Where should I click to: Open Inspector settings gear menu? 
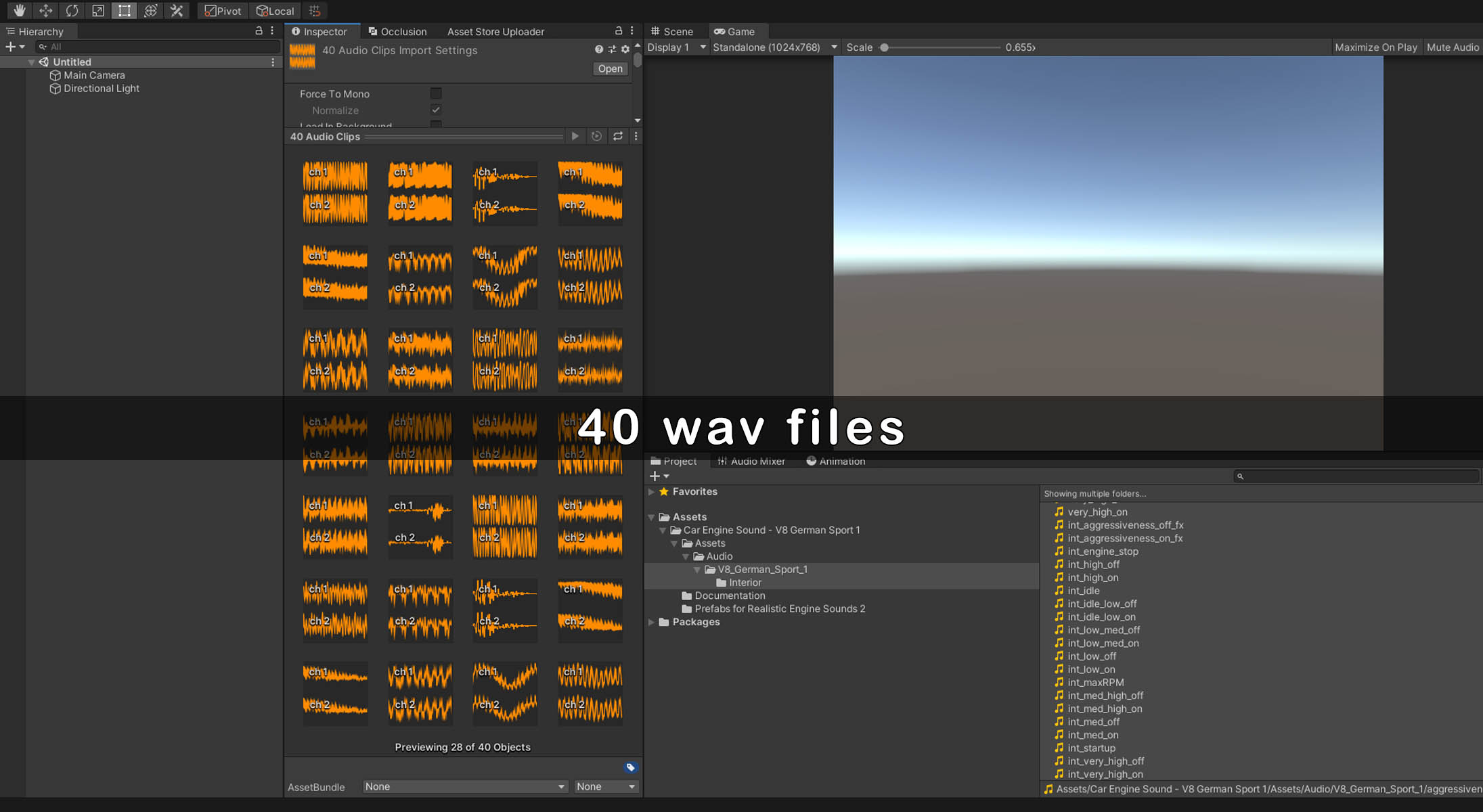[625, 49]
